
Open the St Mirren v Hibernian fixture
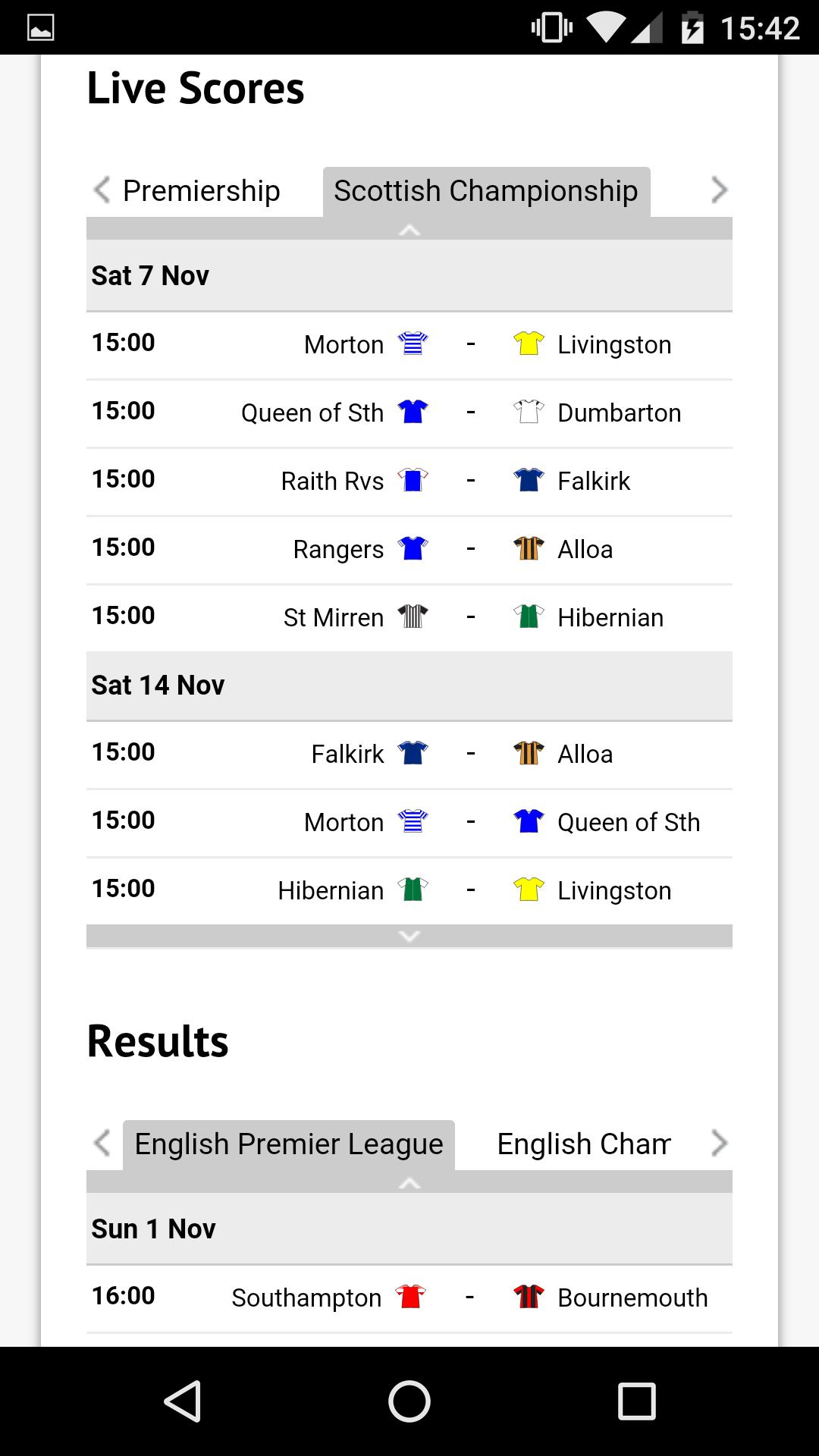(409, 617)
